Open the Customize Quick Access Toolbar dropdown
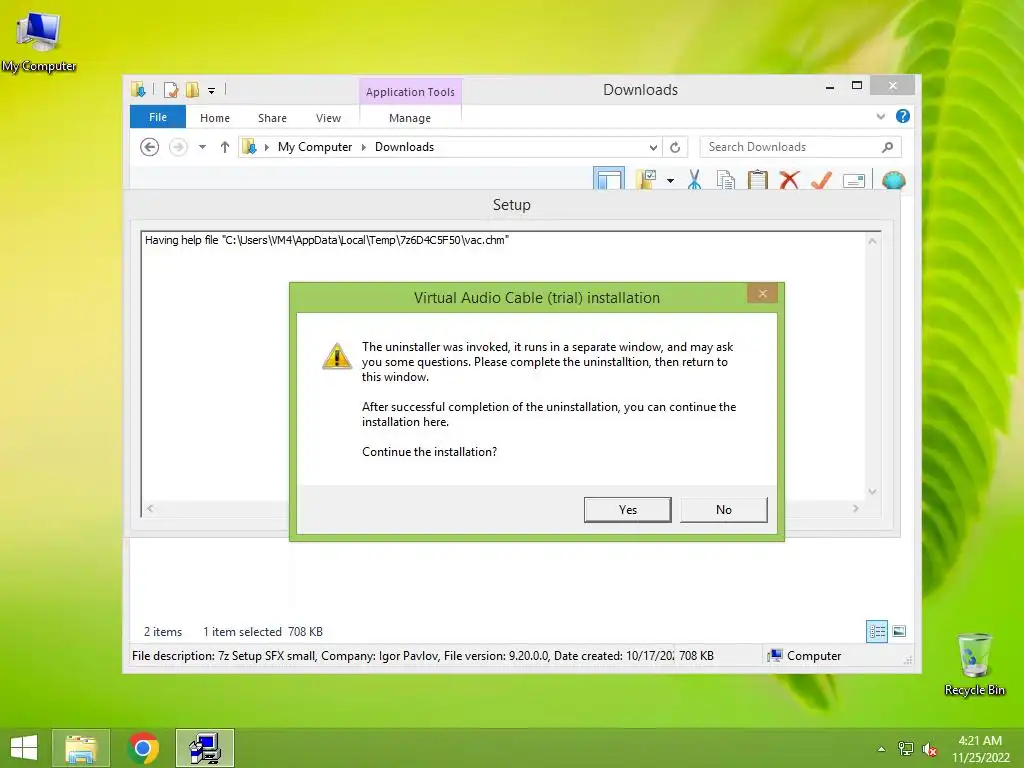 (212, 91)
